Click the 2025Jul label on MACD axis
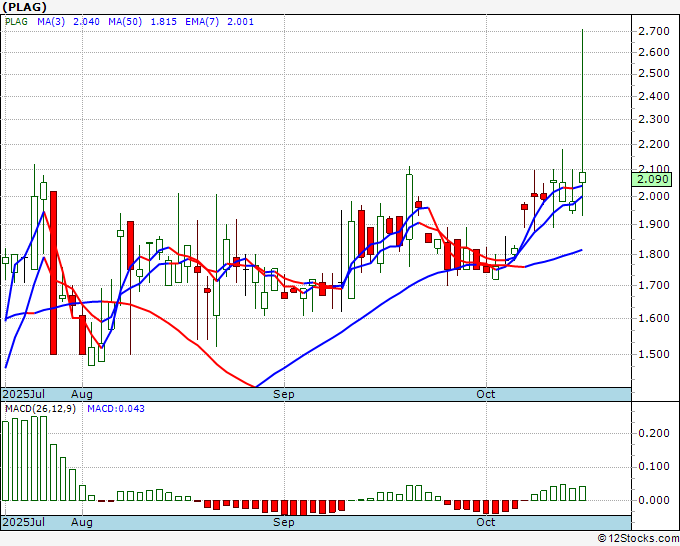The height and width of the screenshot is (546, 680). [24, 522]
